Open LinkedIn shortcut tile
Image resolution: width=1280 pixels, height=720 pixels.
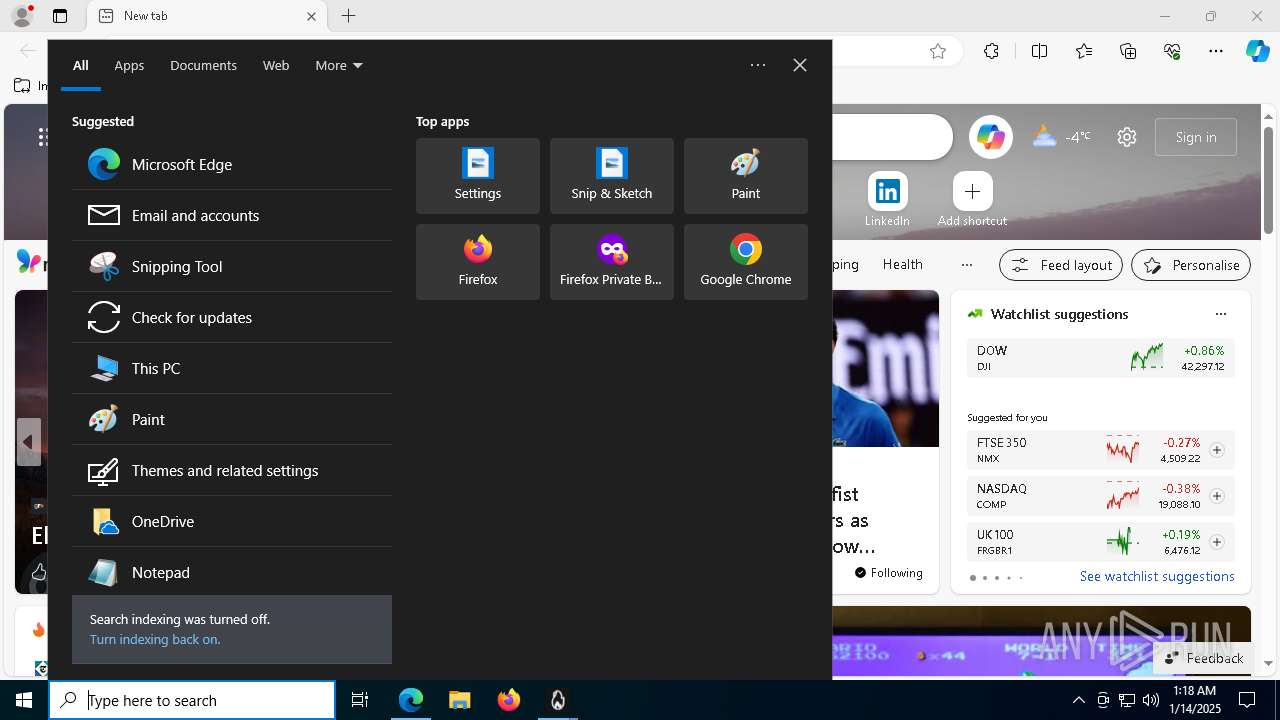coord(887,200)
